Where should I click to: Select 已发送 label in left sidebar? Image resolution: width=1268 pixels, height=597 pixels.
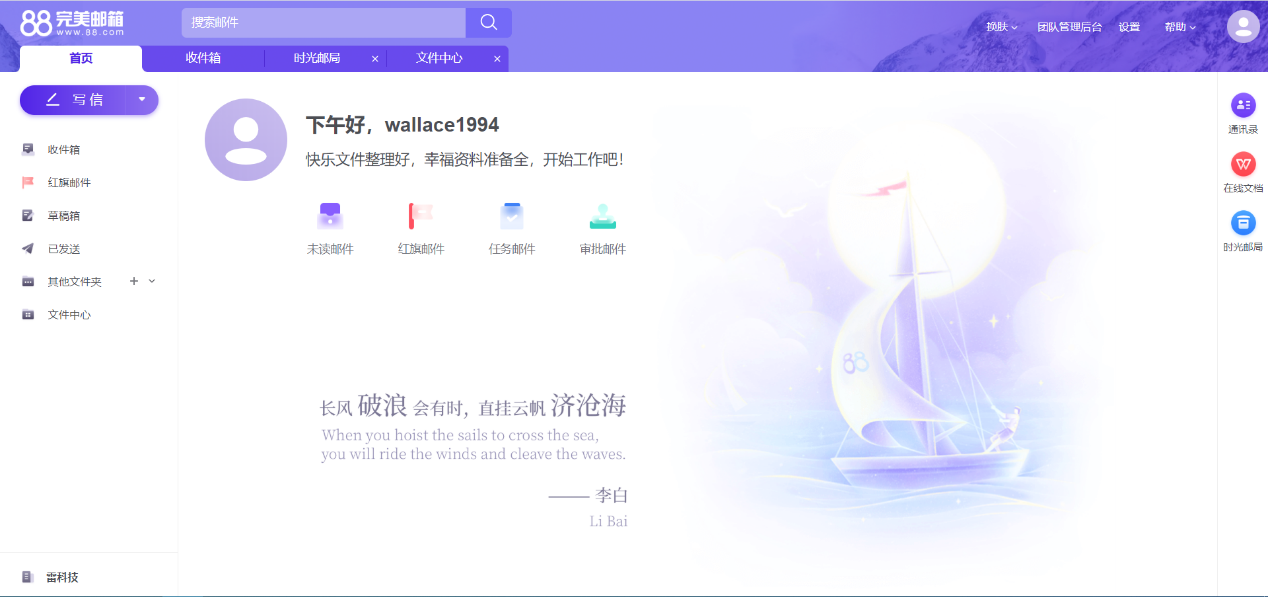[x=64, y=249]
